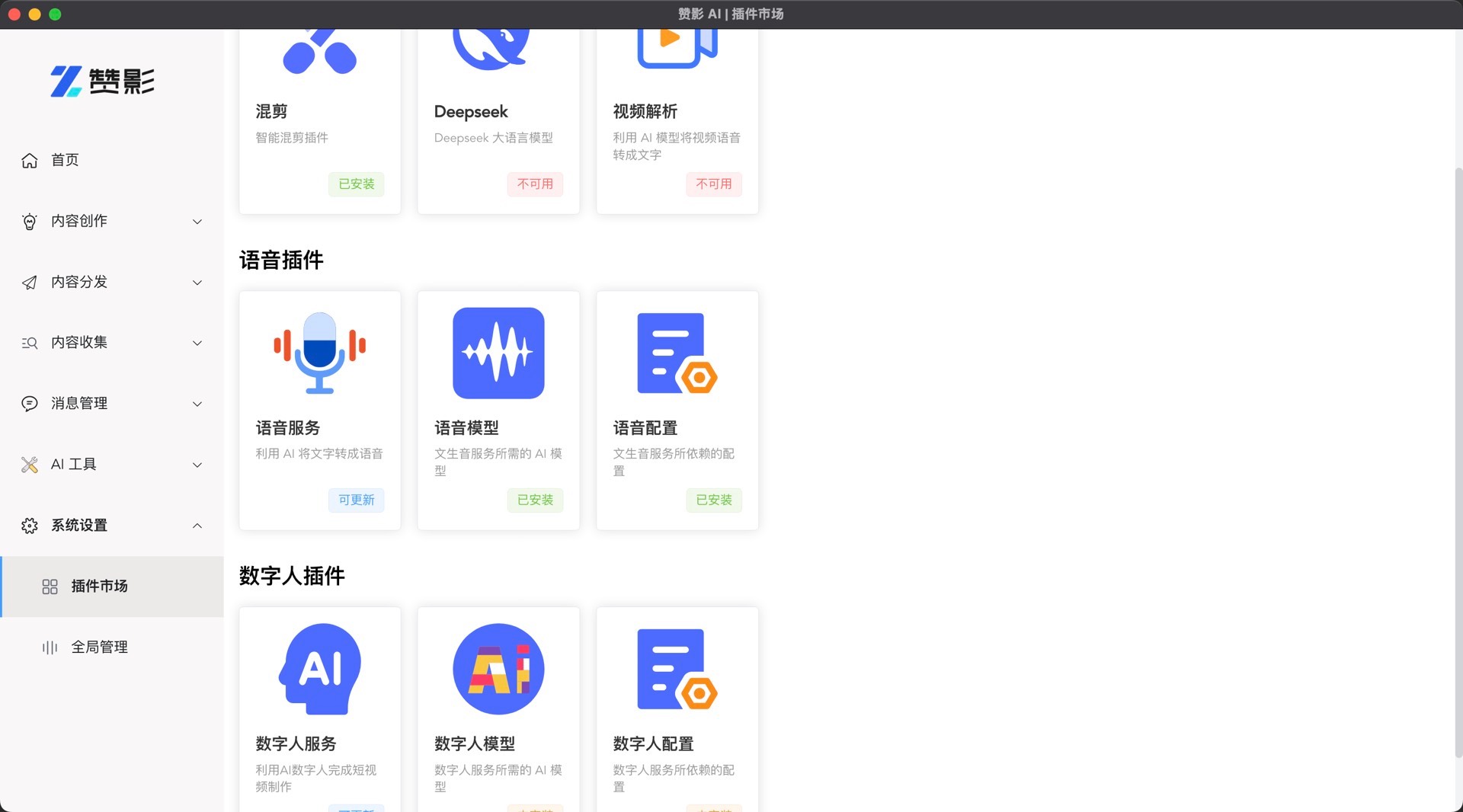Open 全局管理 in the sidebar

100,647
